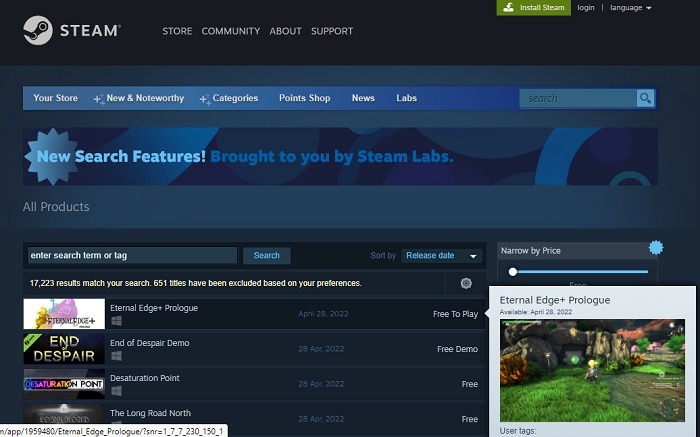Go to the ABOUT page
This screenshot has height=437, width=700.
(285, 31)
